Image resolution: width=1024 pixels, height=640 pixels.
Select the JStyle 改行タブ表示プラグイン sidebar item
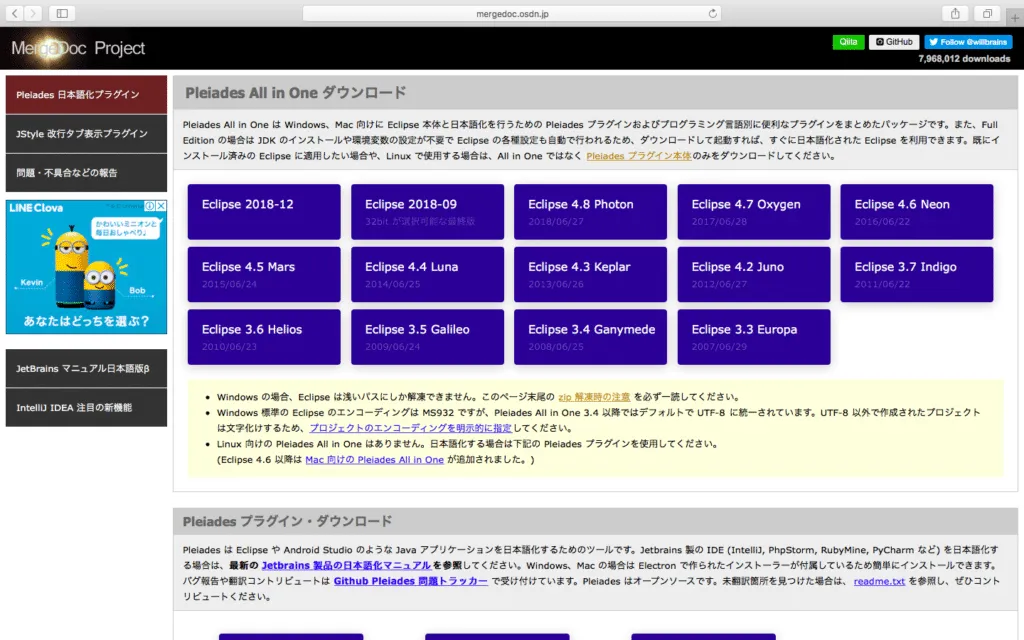86,134
